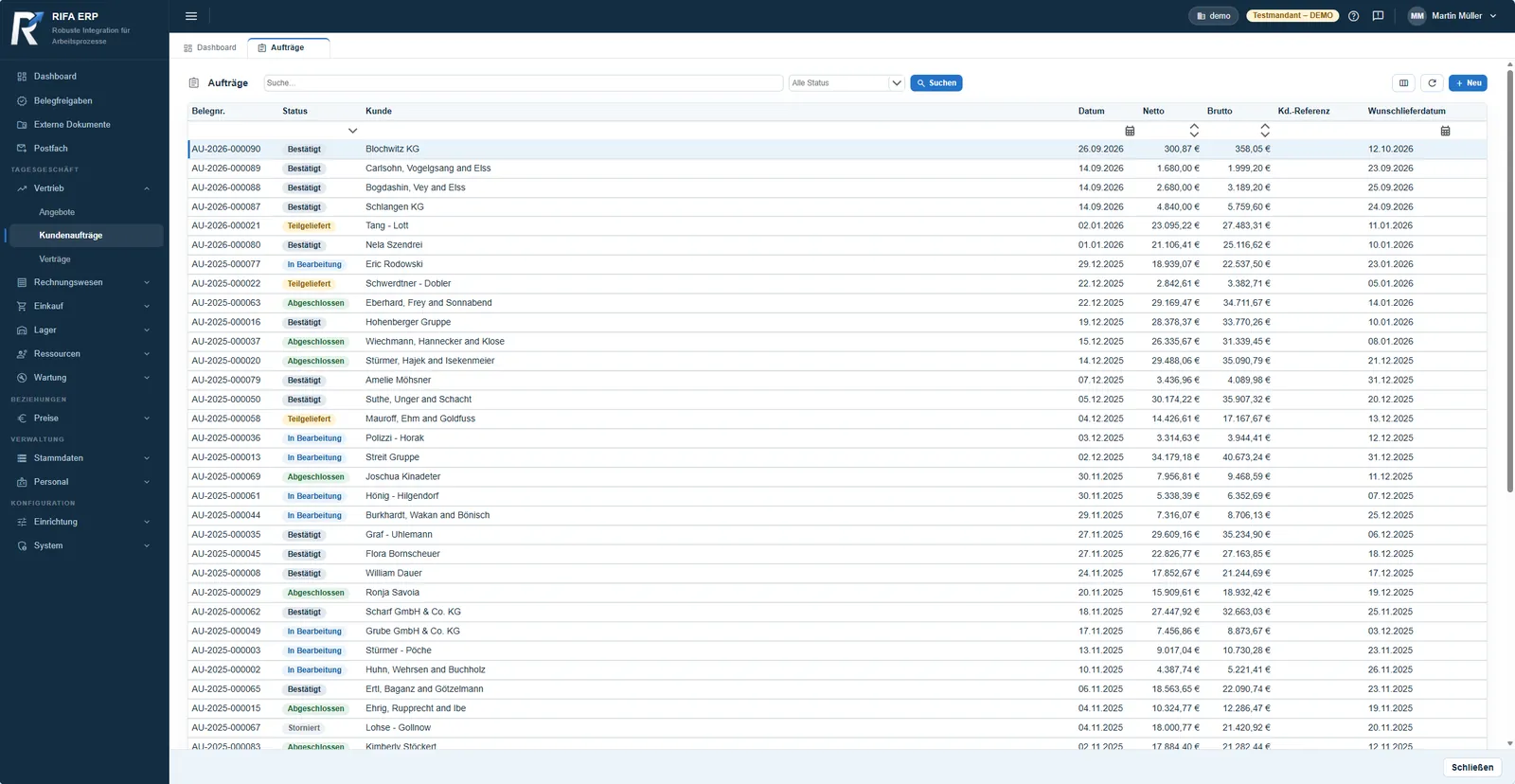Click the Lager warehouse icon
The height and width of the screenshot is (784, 1515).
click(x=22, y=330)
